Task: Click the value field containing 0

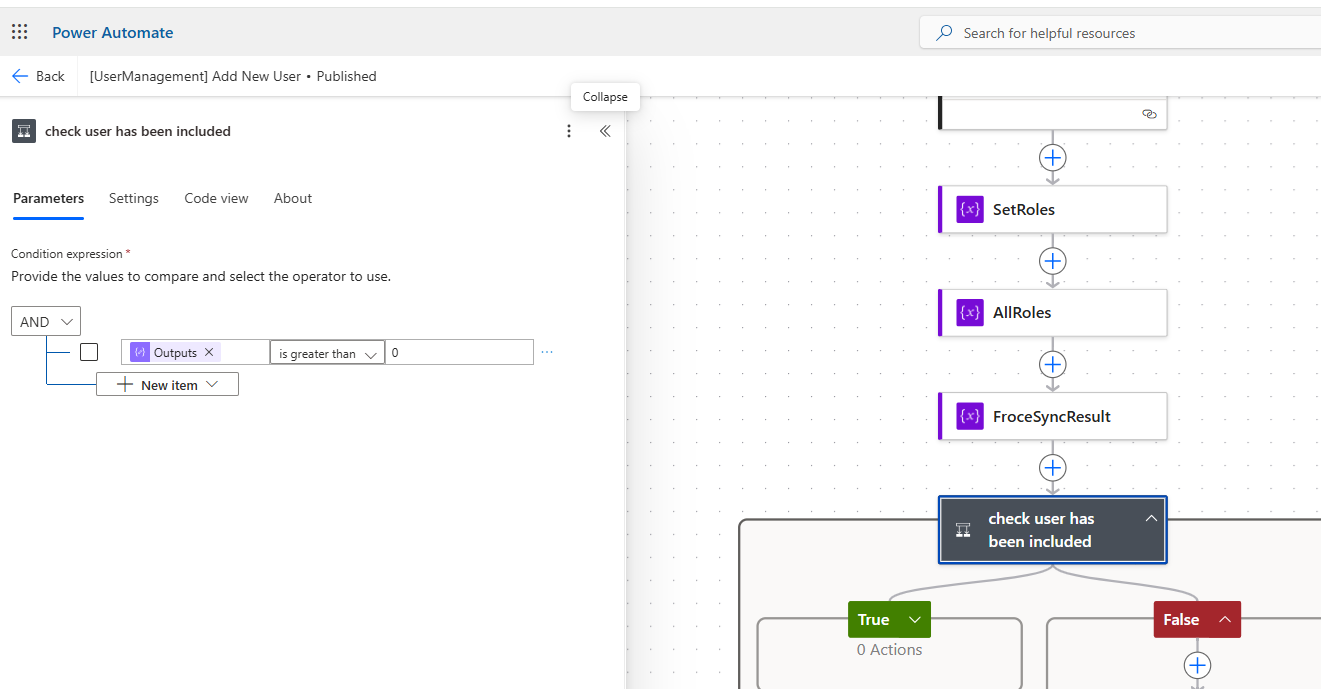Action: click(x=459, y=352)
